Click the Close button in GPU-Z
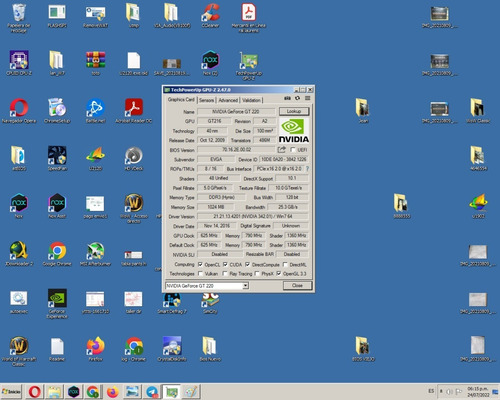 coord(297,286)
